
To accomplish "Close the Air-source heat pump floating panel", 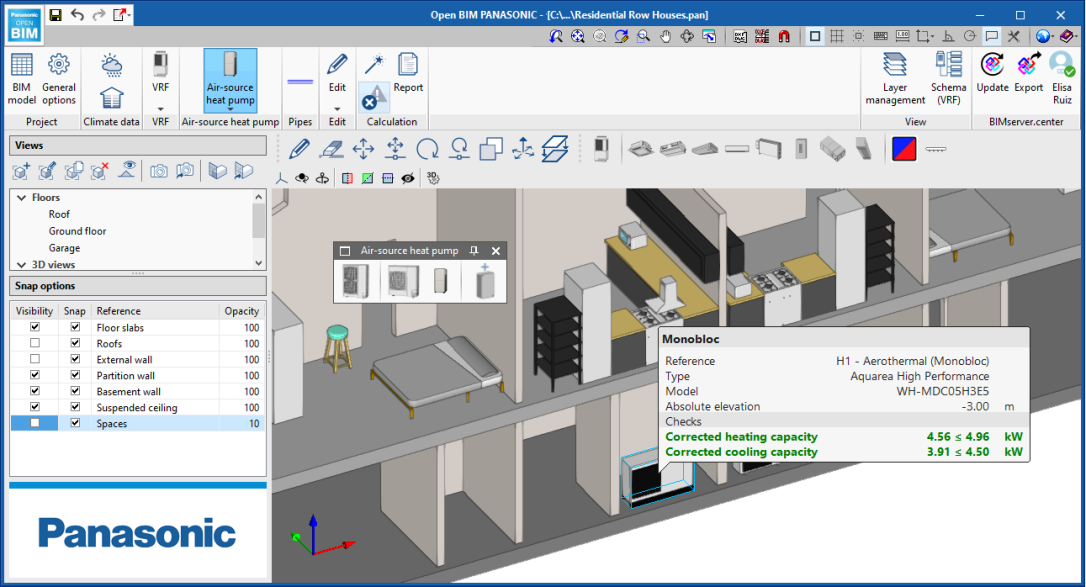I will 495,251.
